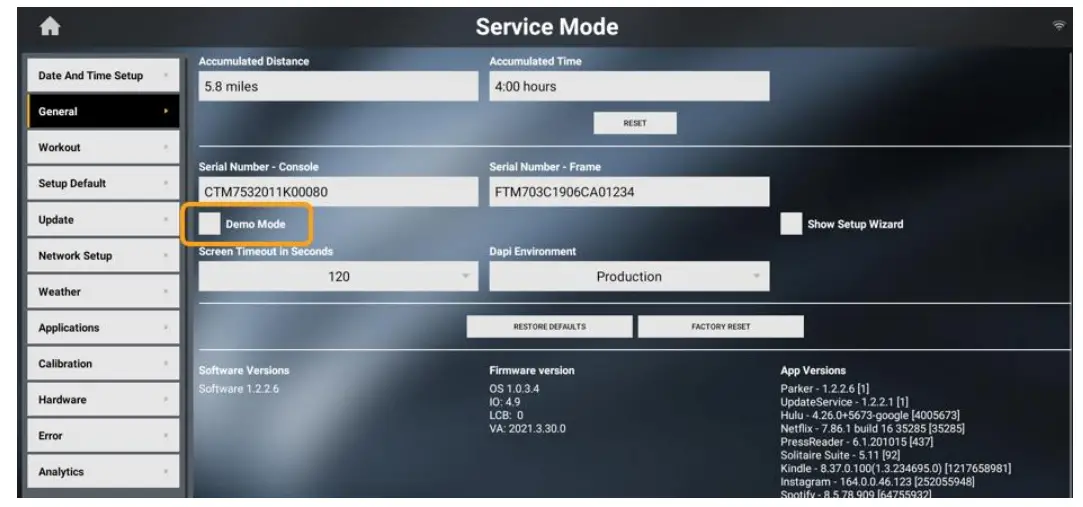Select the Hulu app version line
Screen dimensions: 1083x507
[x=870, y=416]
